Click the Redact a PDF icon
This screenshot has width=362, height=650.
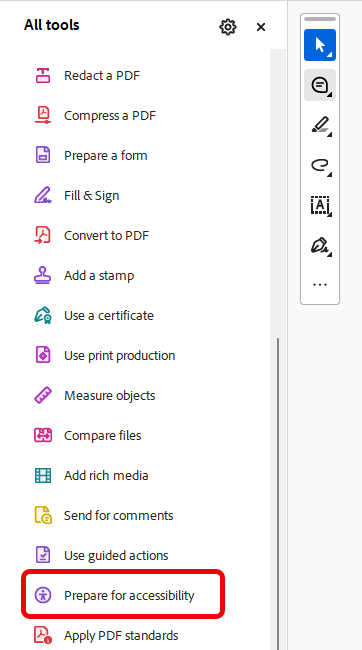(43, 75)
